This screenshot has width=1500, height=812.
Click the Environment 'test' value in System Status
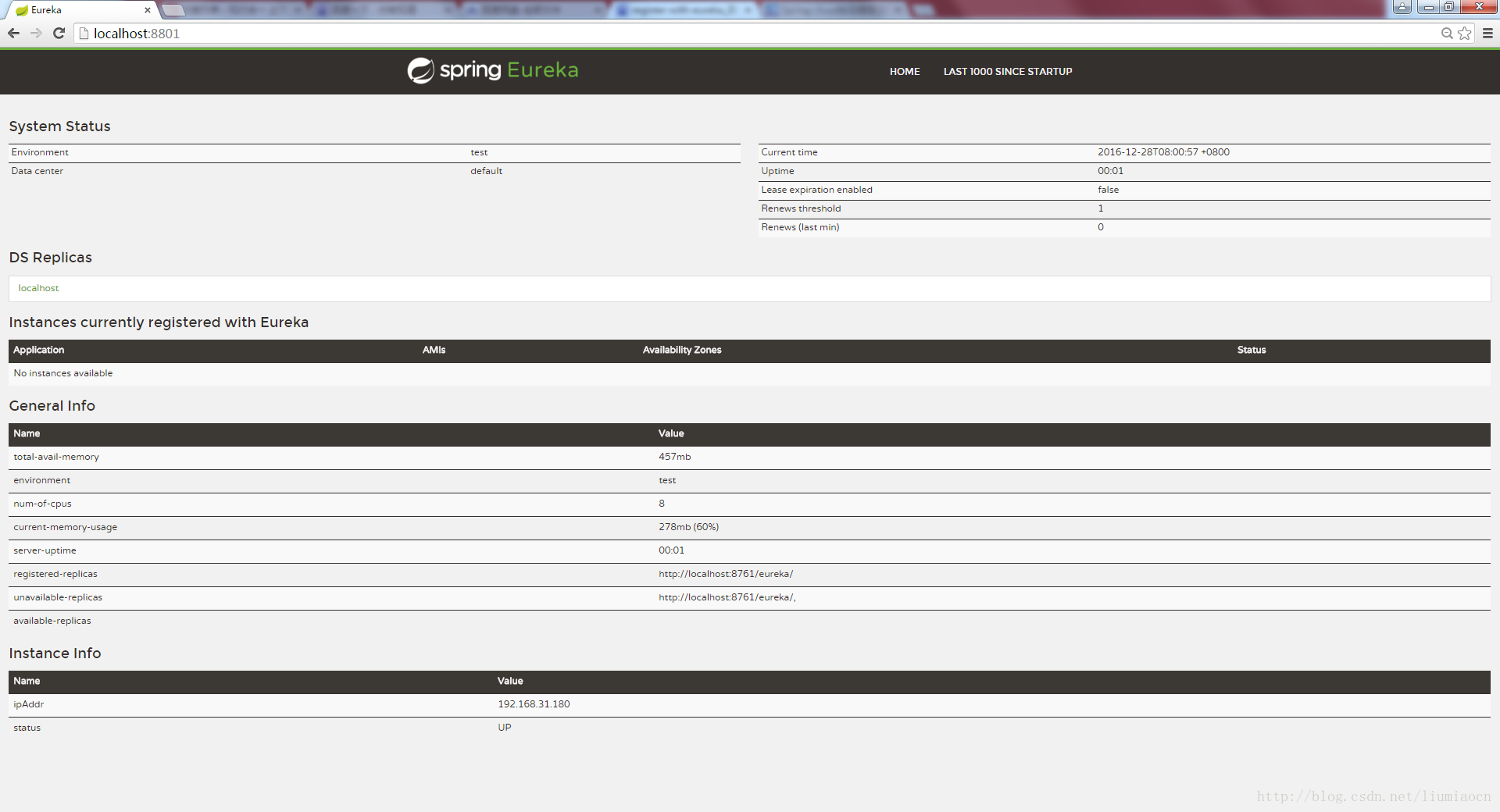[x=479, y=152]
